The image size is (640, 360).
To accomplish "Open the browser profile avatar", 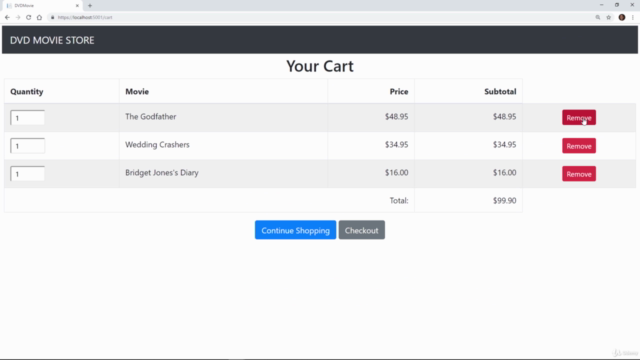I will (622, 18).
